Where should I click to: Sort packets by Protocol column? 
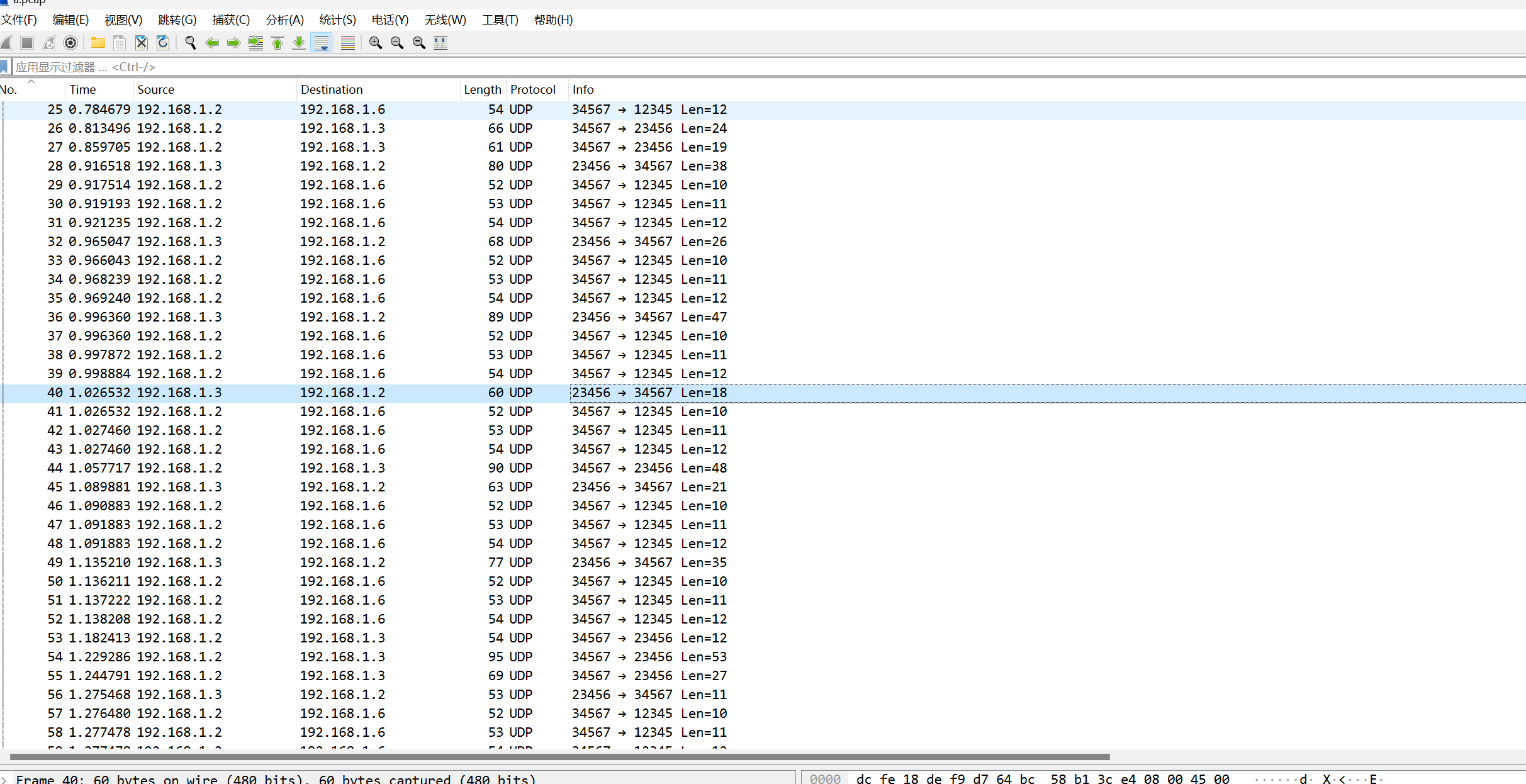point(537,89)
